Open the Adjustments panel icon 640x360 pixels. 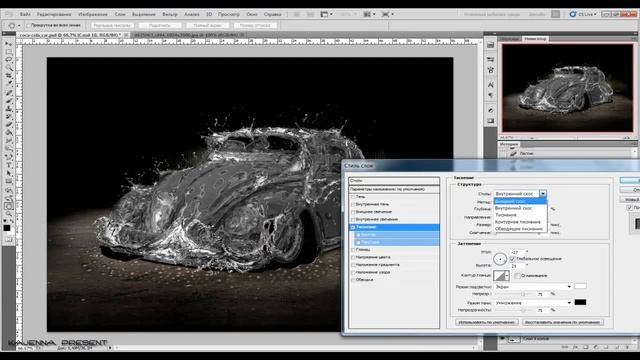pyautogui.click(x=491, y=111)
